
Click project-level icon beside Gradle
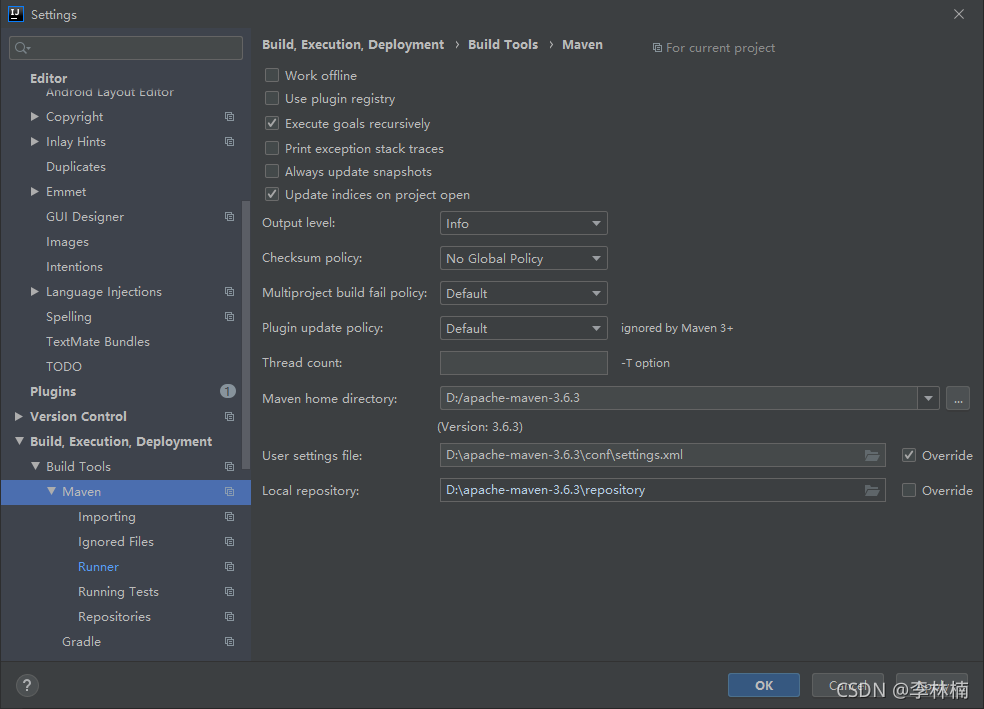(230, 642)
